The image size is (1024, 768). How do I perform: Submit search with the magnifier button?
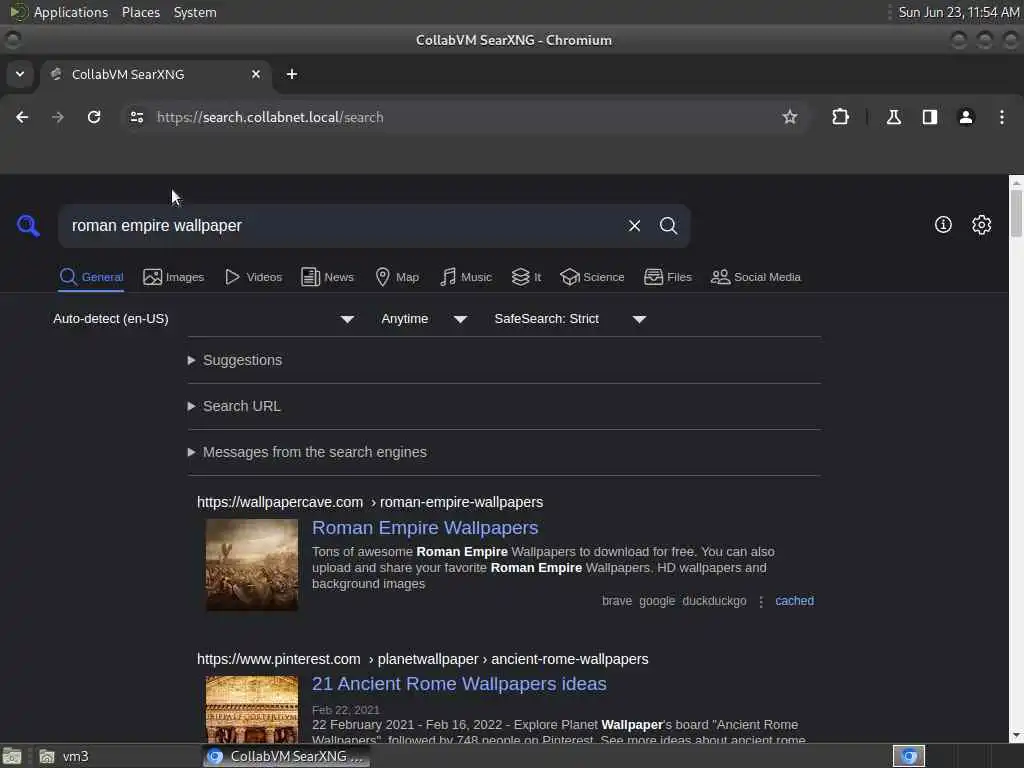(x=668, y=226)
